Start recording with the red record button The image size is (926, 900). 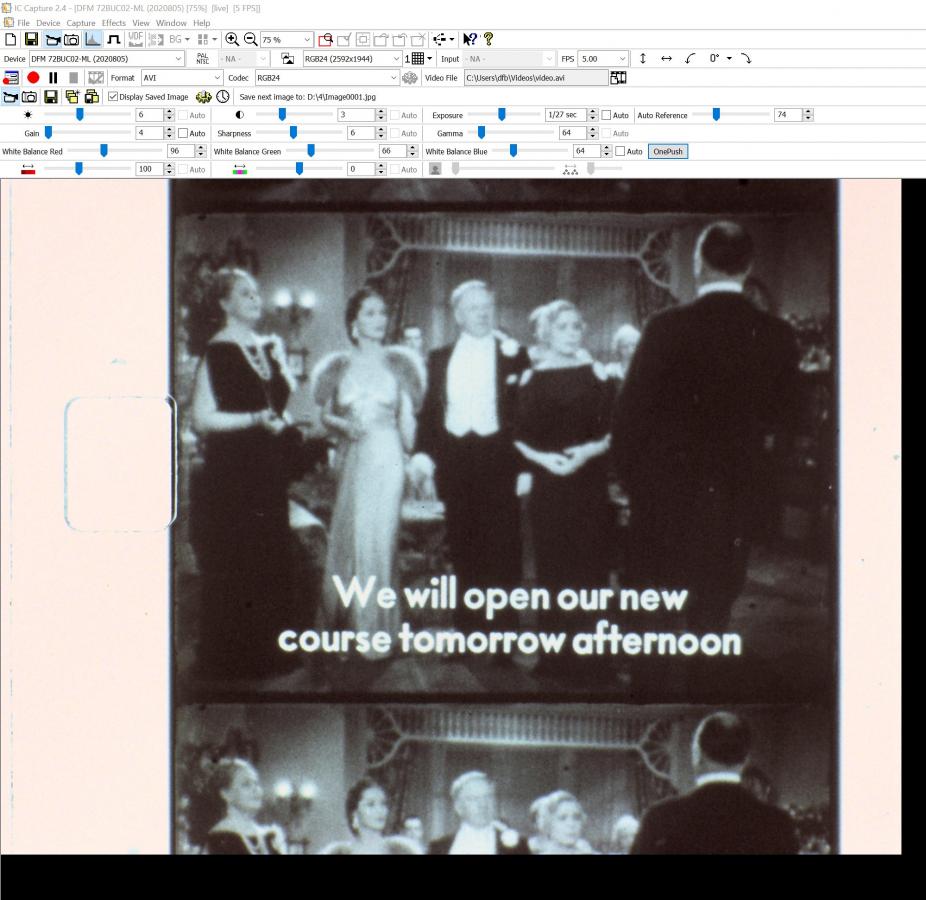(x=33, y=77)
